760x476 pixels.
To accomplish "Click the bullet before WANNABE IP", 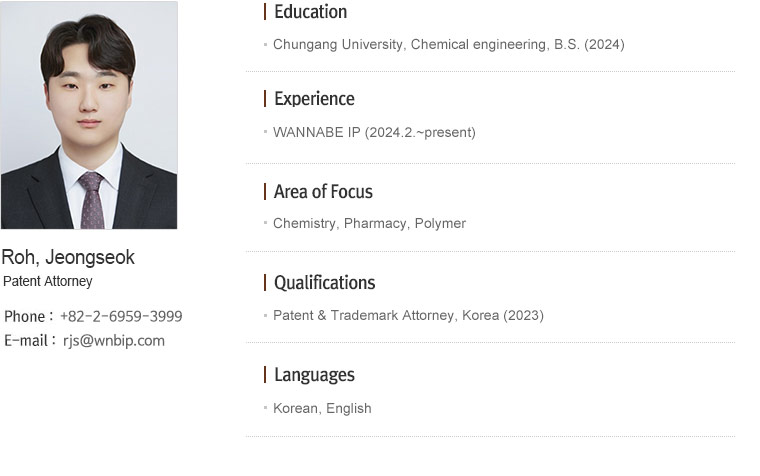I will tap(266, 131).
